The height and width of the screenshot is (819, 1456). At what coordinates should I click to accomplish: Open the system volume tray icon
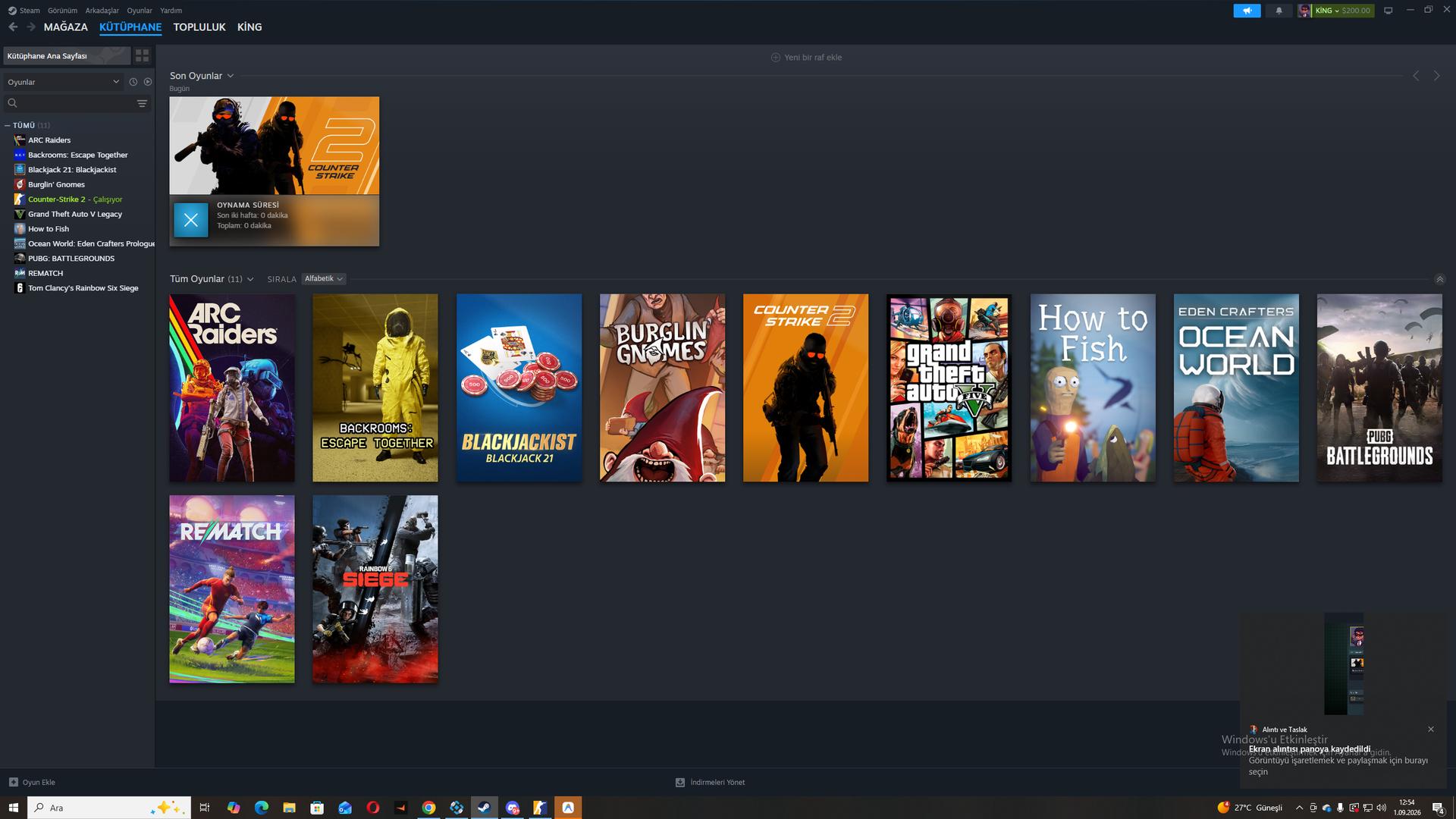click(1382, 808)
